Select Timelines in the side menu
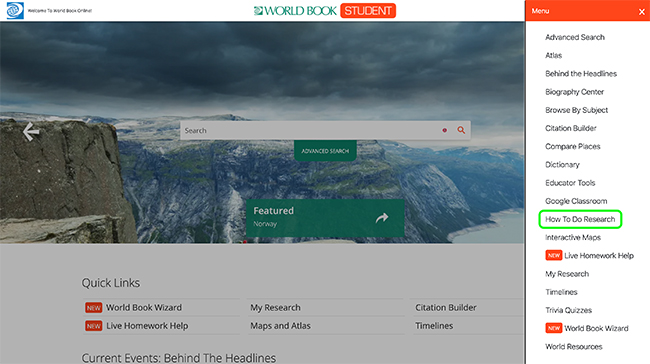 561,292
